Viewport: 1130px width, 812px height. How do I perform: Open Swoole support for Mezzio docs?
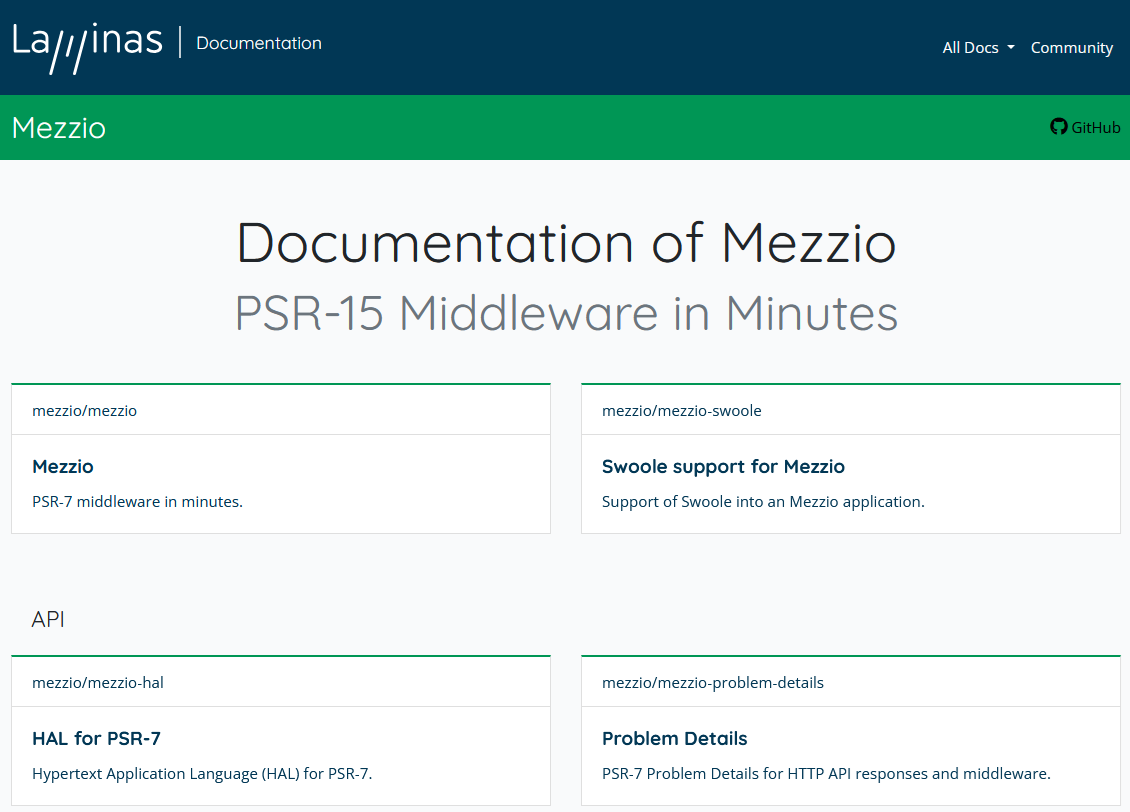click(723, 466)
